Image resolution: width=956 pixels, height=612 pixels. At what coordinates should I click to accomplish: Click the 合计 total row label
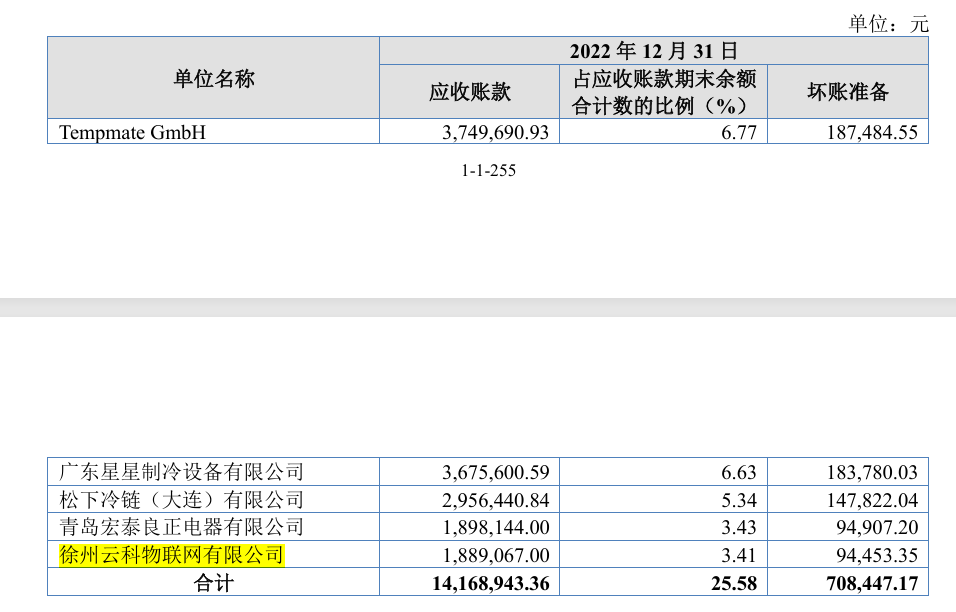tap(213, 583)
